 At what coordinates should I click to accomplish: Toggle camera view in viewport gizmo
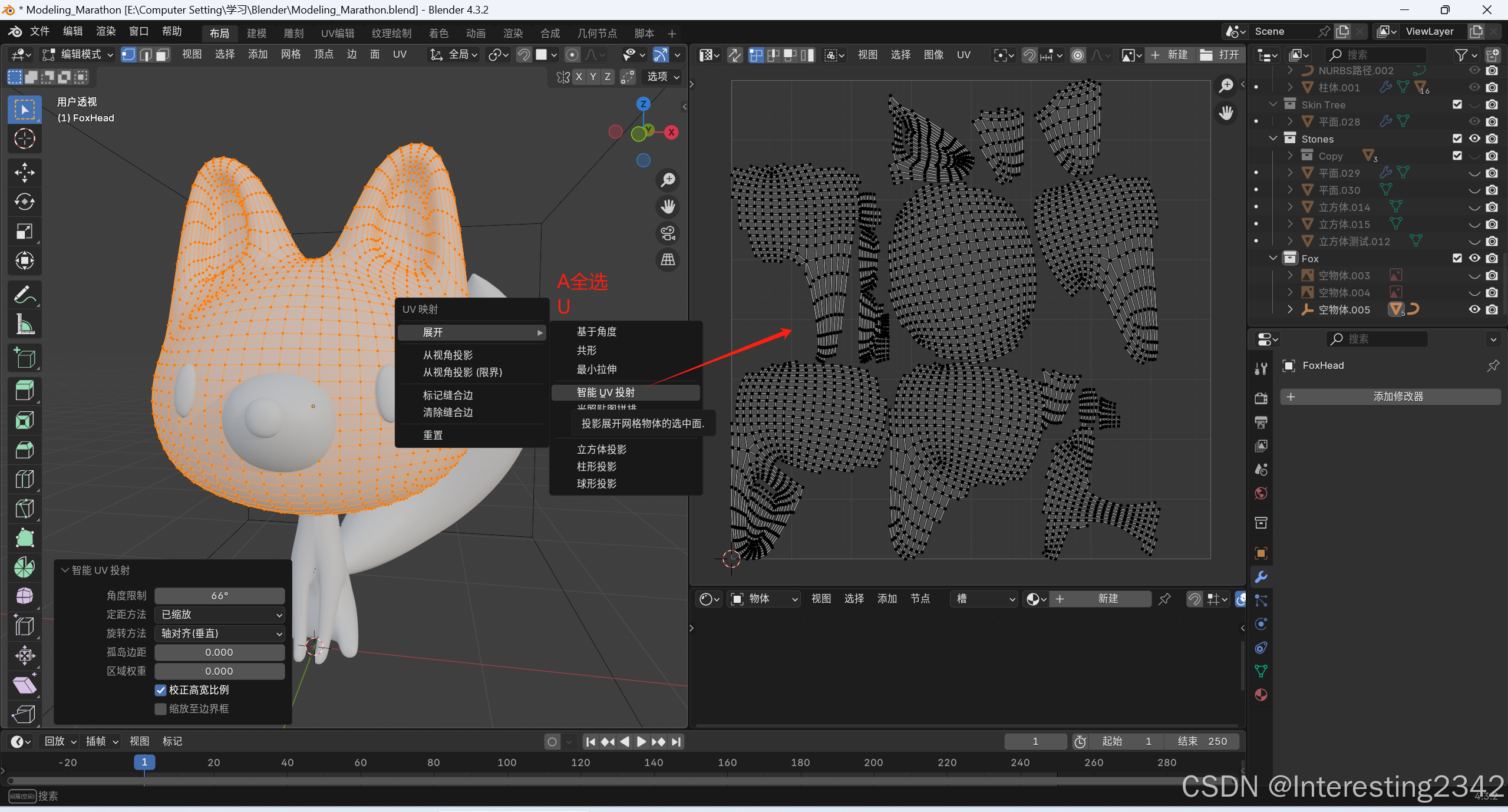click(x=668, y=233)
